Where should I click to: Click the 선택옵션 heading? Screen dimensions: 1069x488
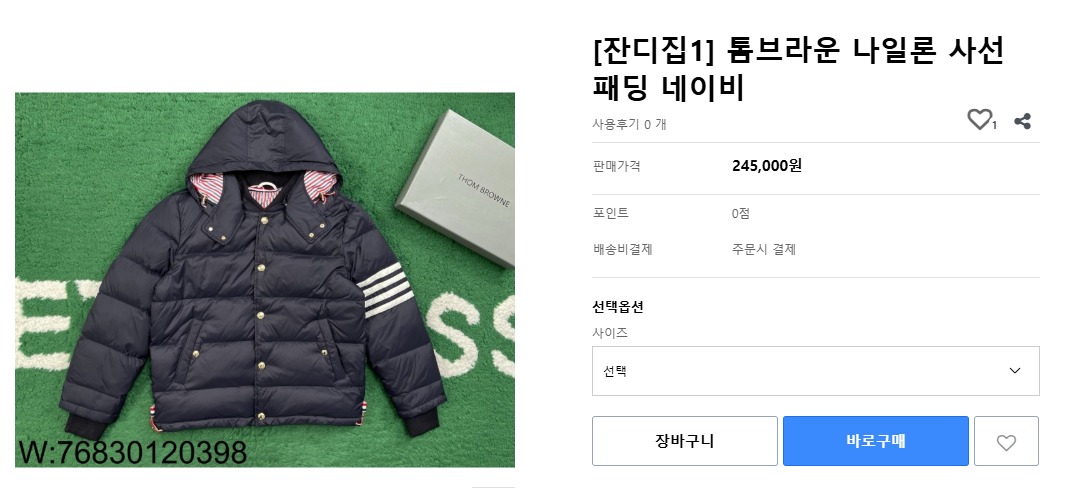point(618,307)
